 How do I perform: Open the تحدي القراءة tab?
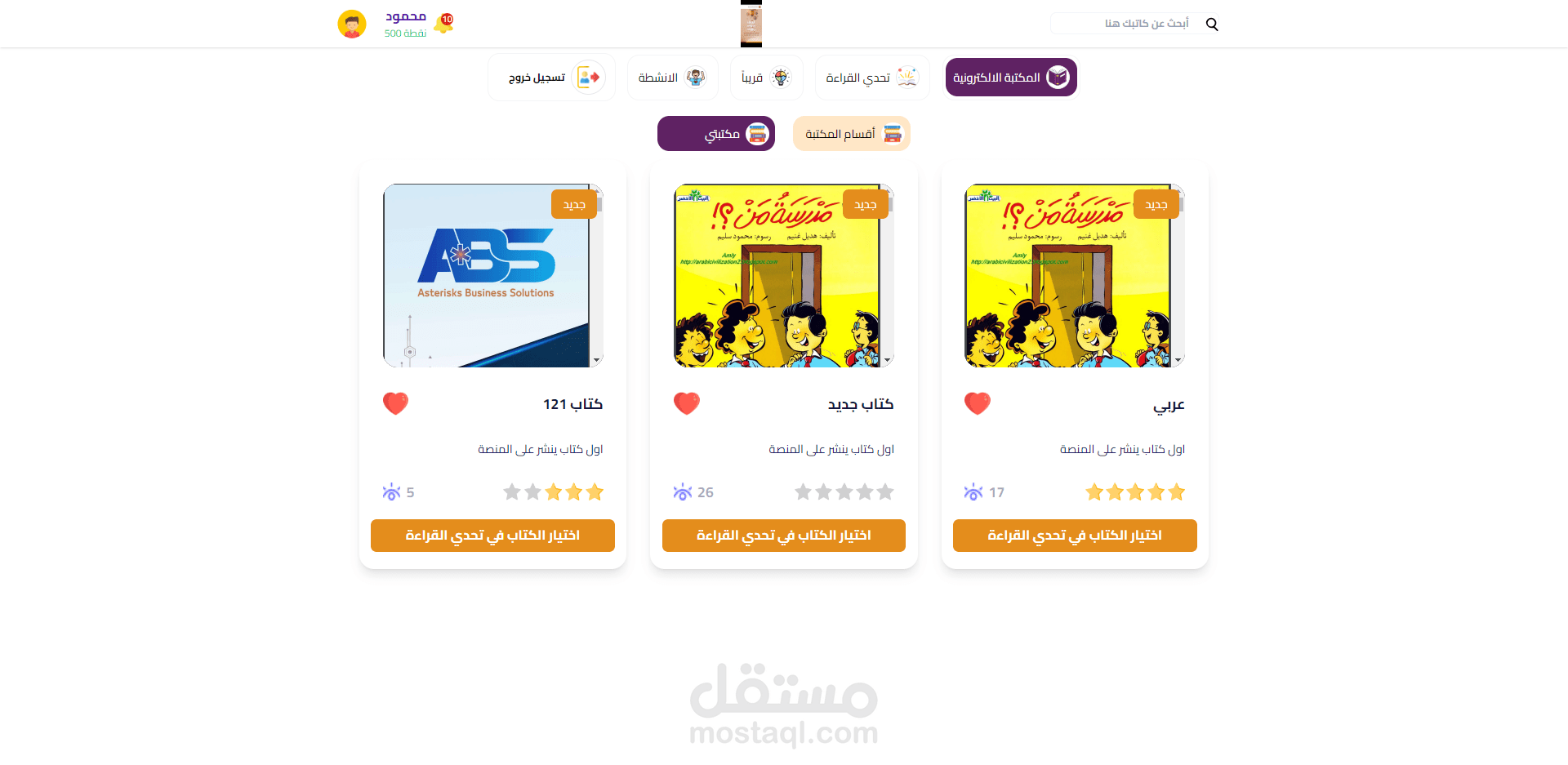[872, 78]
